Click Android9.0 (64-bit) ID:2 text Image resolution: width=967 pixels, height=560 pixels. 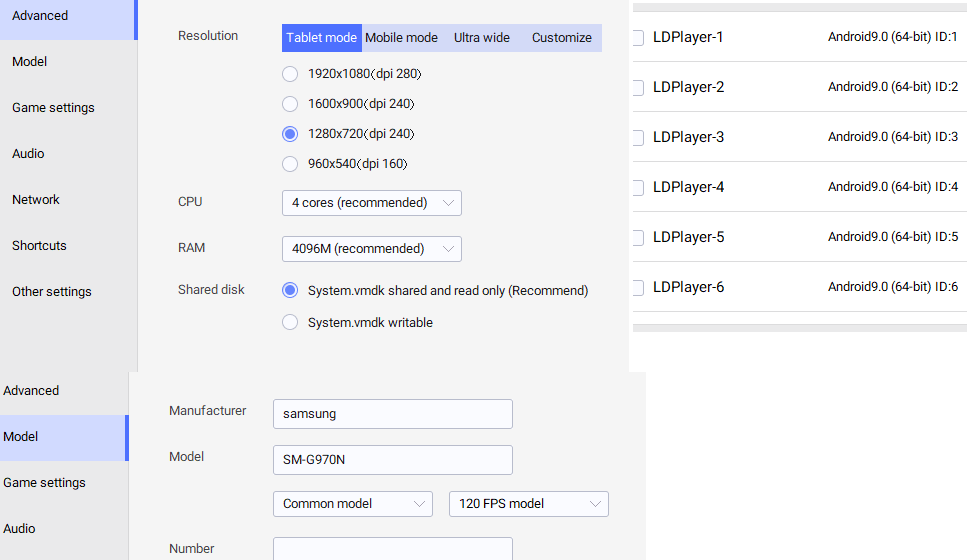tap(893, 87)
